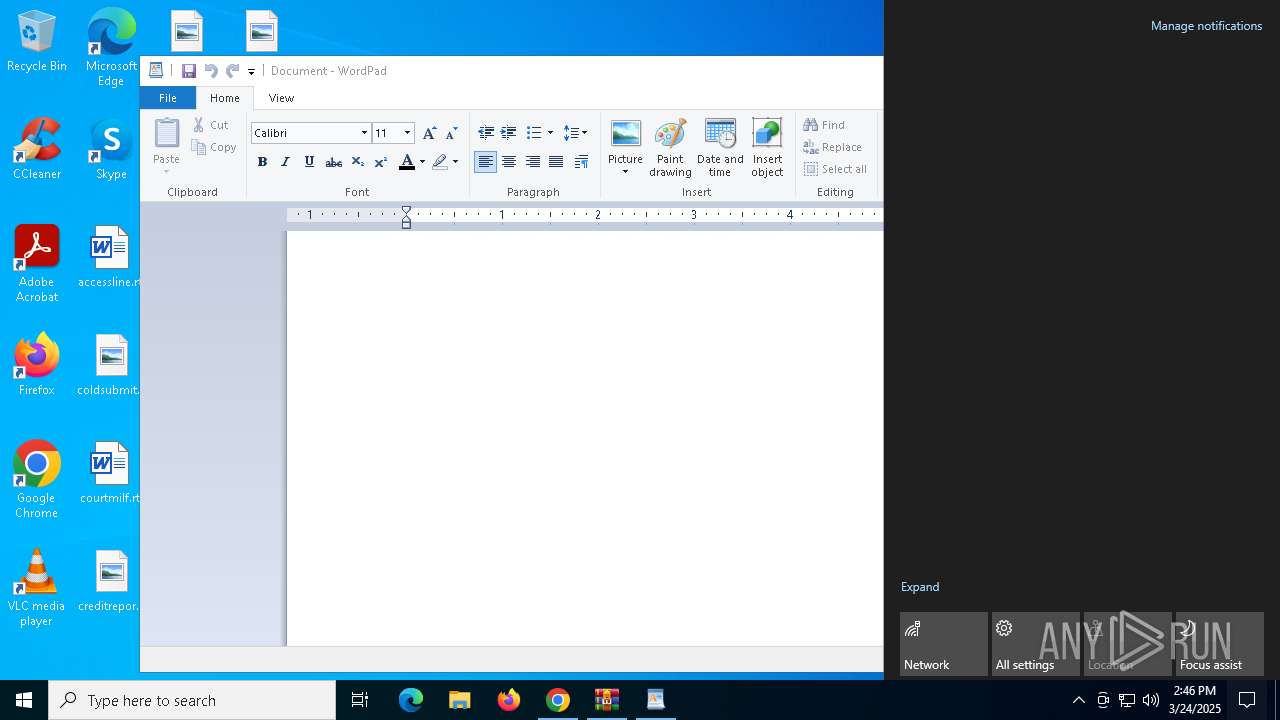This screenshot has height=720, width=1280.
Task: Open the Paragraph settings icon
Action: 581,162
